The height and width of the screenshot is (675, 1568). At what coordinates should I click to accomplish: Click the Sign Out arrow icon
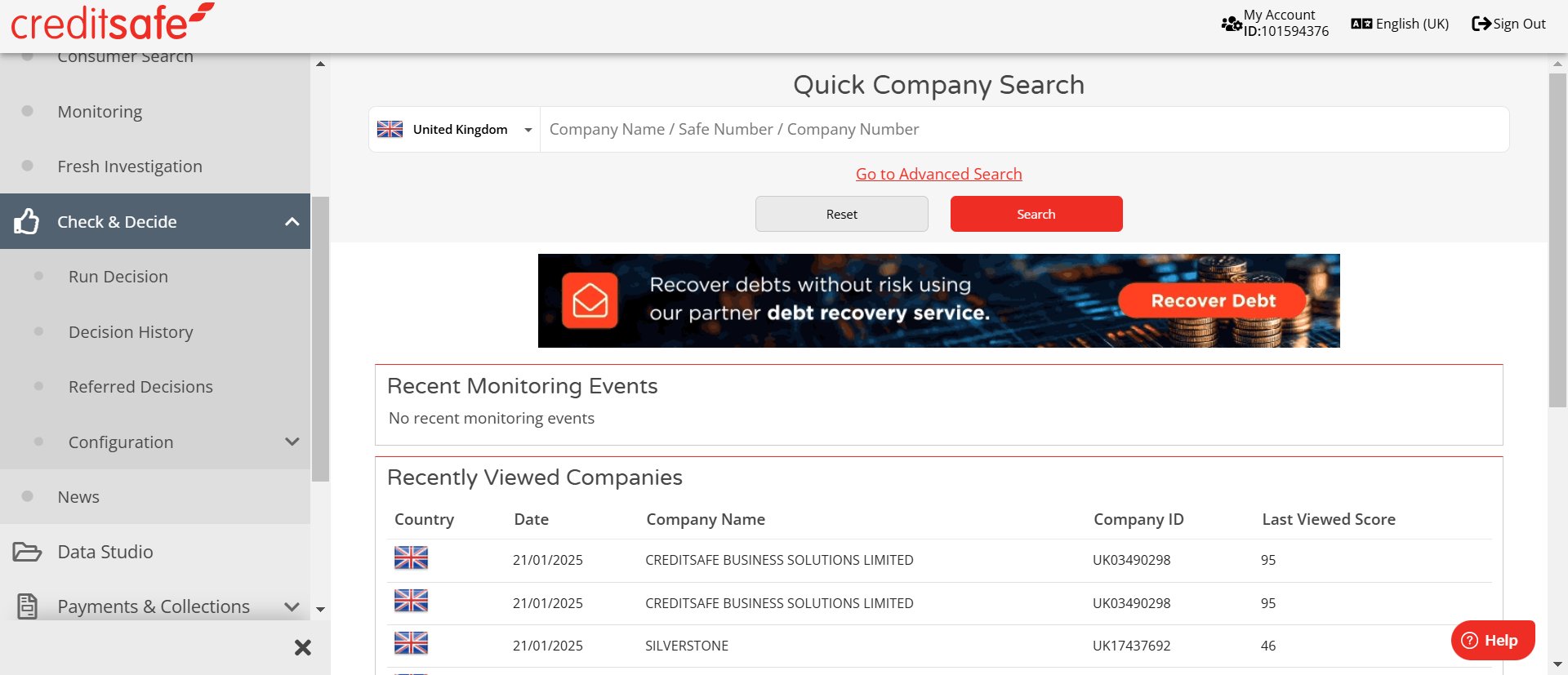(x=1481, y=24)
